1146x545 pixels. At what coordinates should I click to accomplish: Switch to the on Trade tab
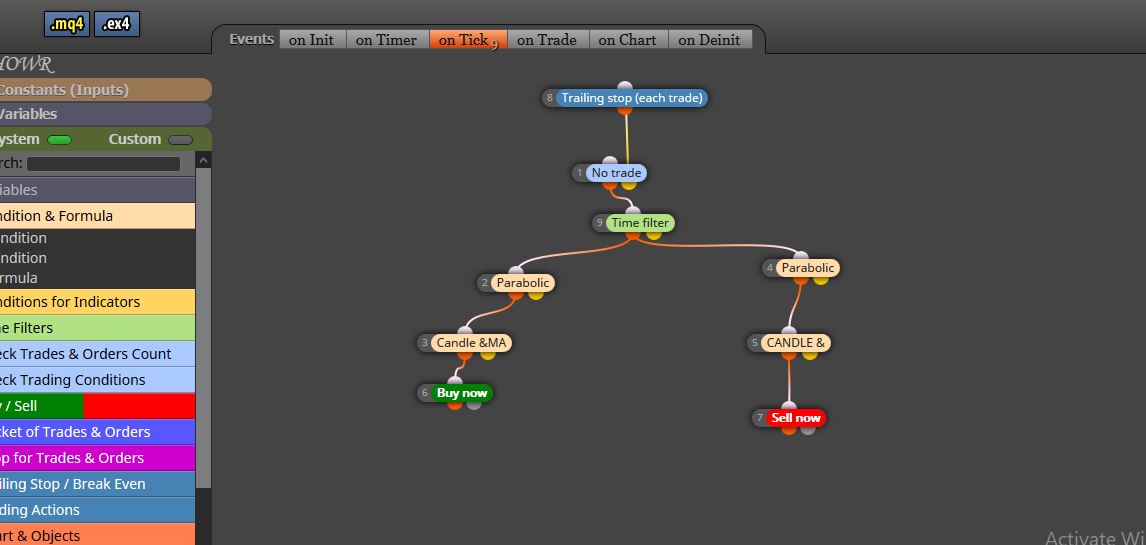[x=547, y=40]
